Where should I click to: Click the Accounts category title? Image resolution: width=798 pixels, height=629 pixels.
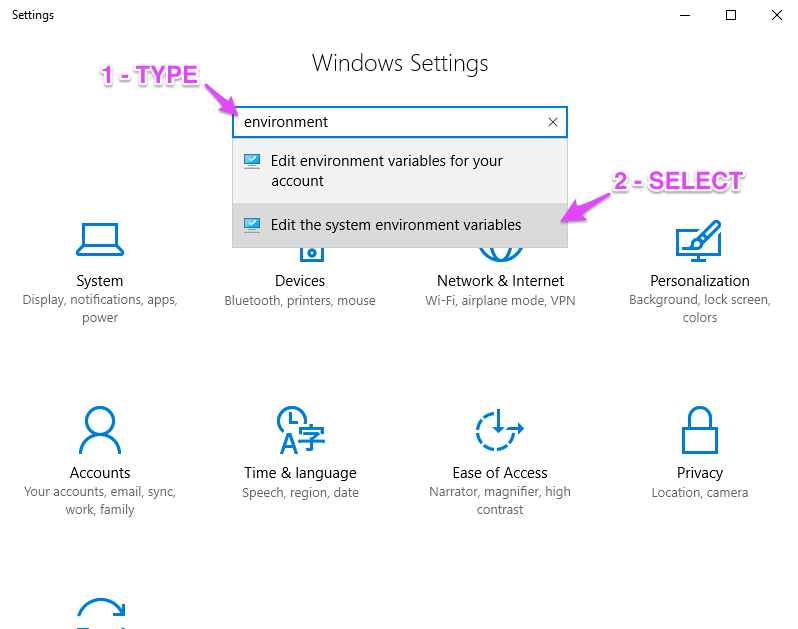100,473
